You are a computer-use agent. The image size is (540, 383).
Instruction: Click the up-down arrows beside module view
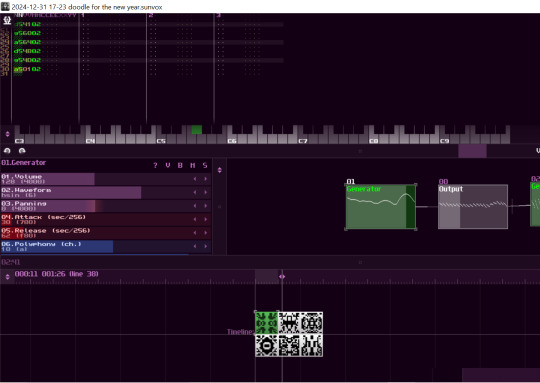(x=220, y=170)
